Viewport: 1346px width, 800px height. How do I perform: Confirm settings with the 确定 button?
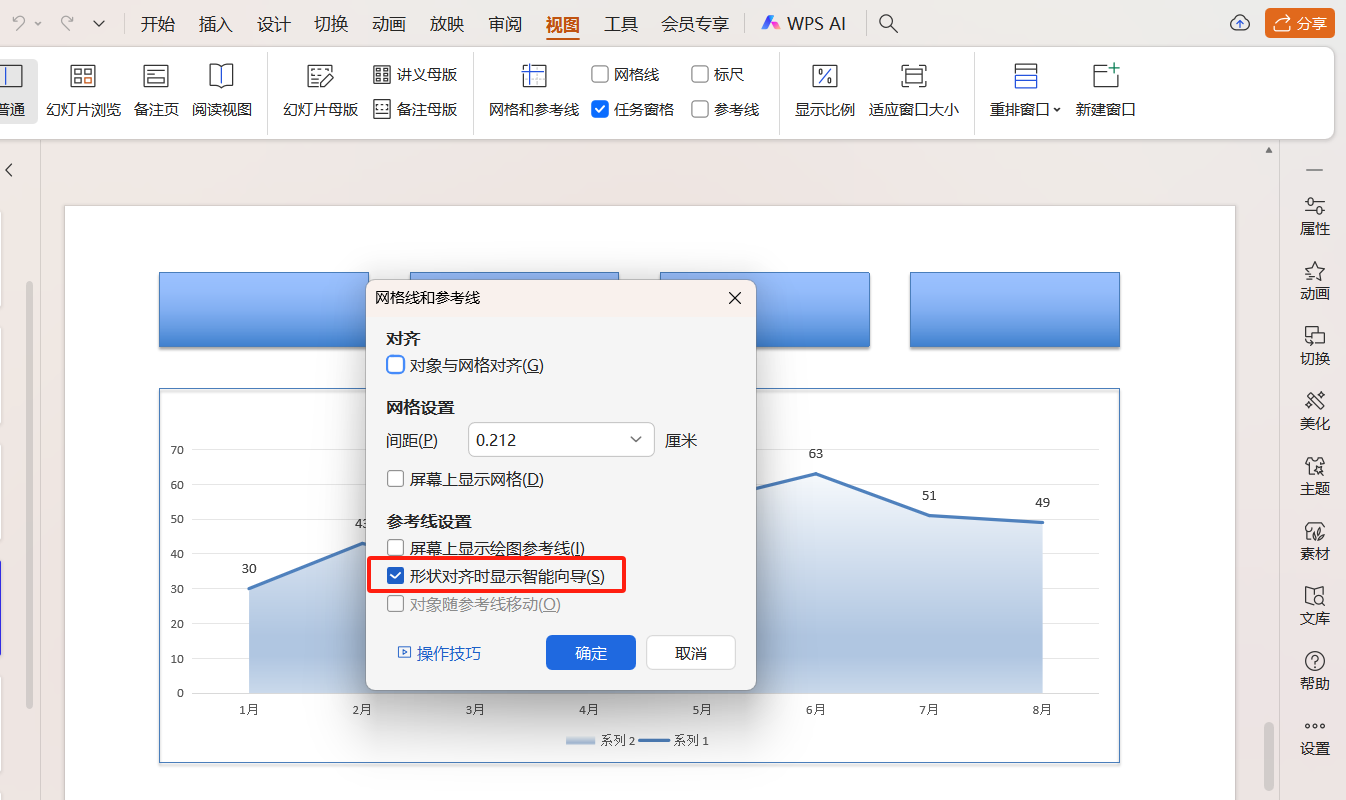(x=590, y=652)
